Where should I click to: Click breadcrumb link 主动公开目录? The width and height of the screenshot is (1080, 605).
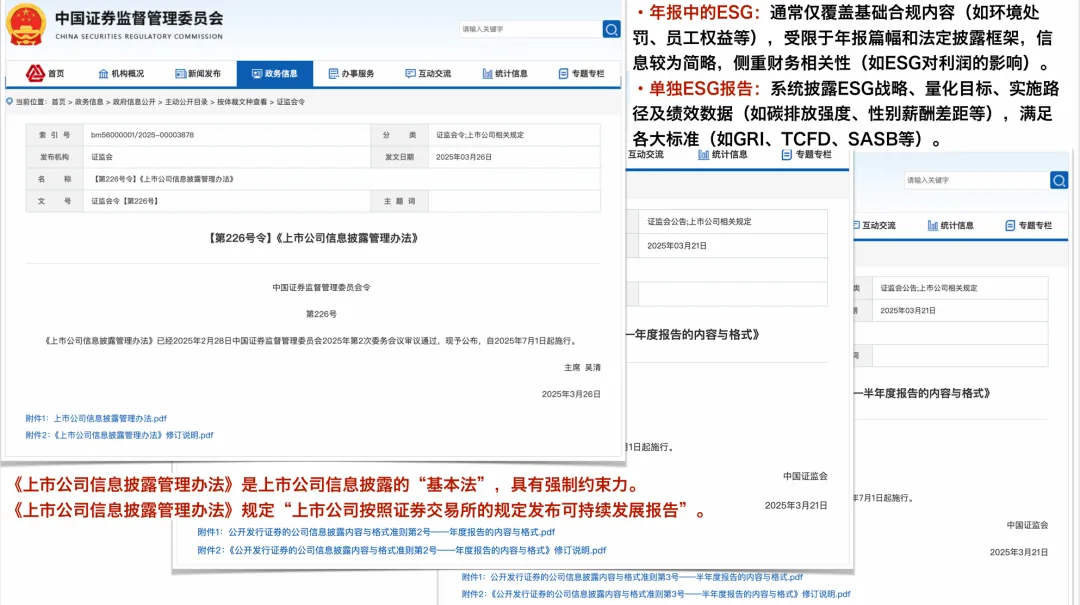(x=186, y=102)
